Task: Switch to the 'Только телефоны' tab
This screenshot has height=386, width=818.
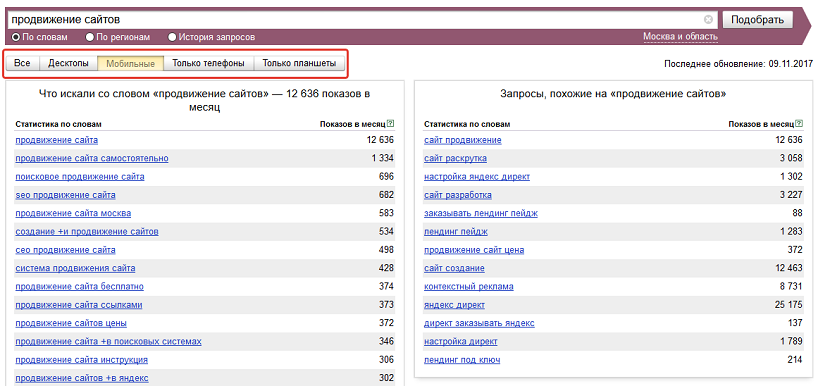Action: coord(208,64)
